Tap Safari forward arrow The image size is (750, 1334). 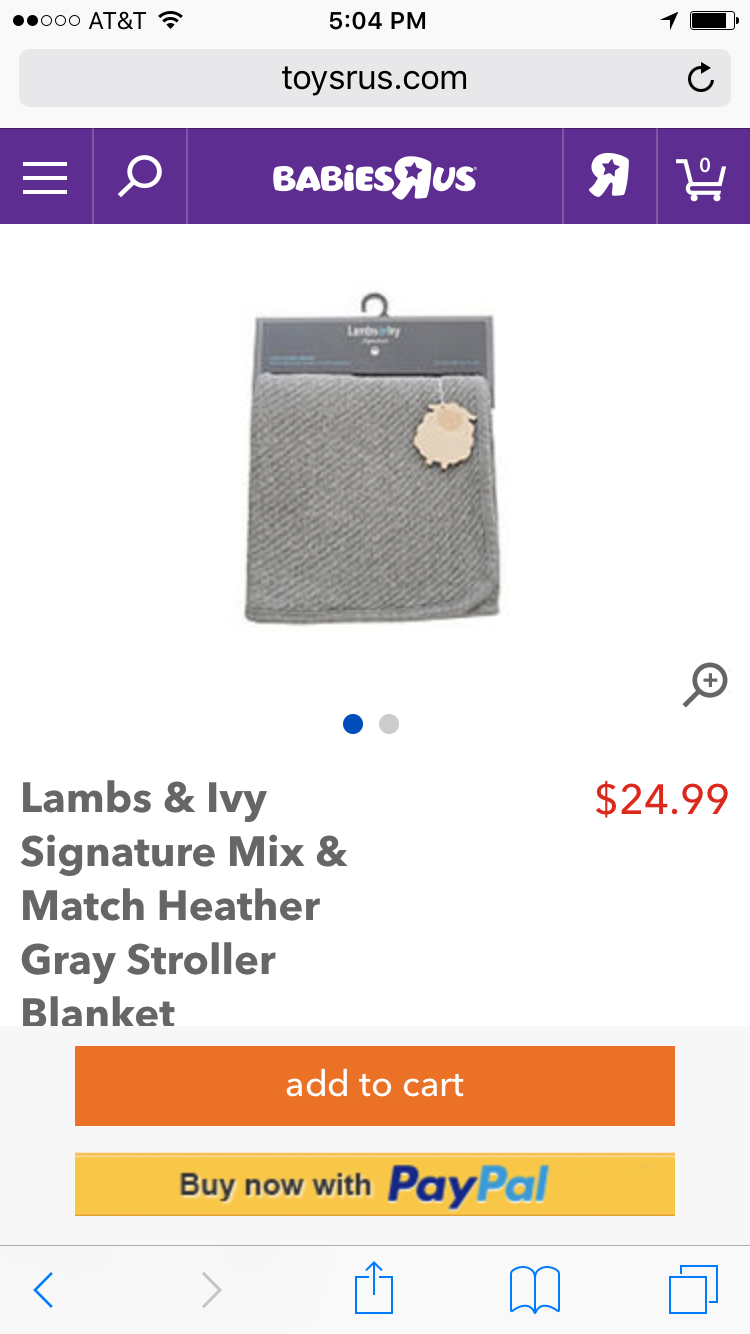211,1290
